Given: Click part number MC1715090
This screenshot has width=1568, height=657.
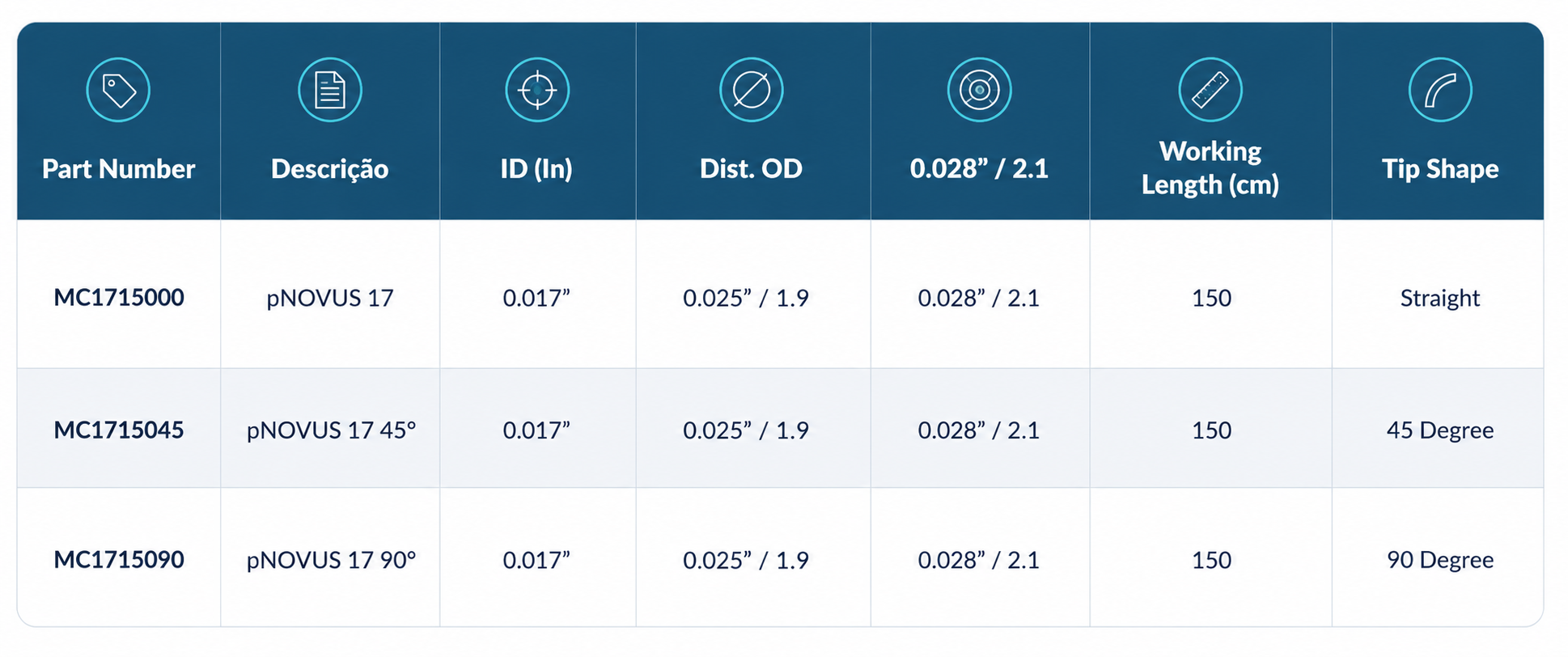Looking at the screenshot, I should click(119, 560).
